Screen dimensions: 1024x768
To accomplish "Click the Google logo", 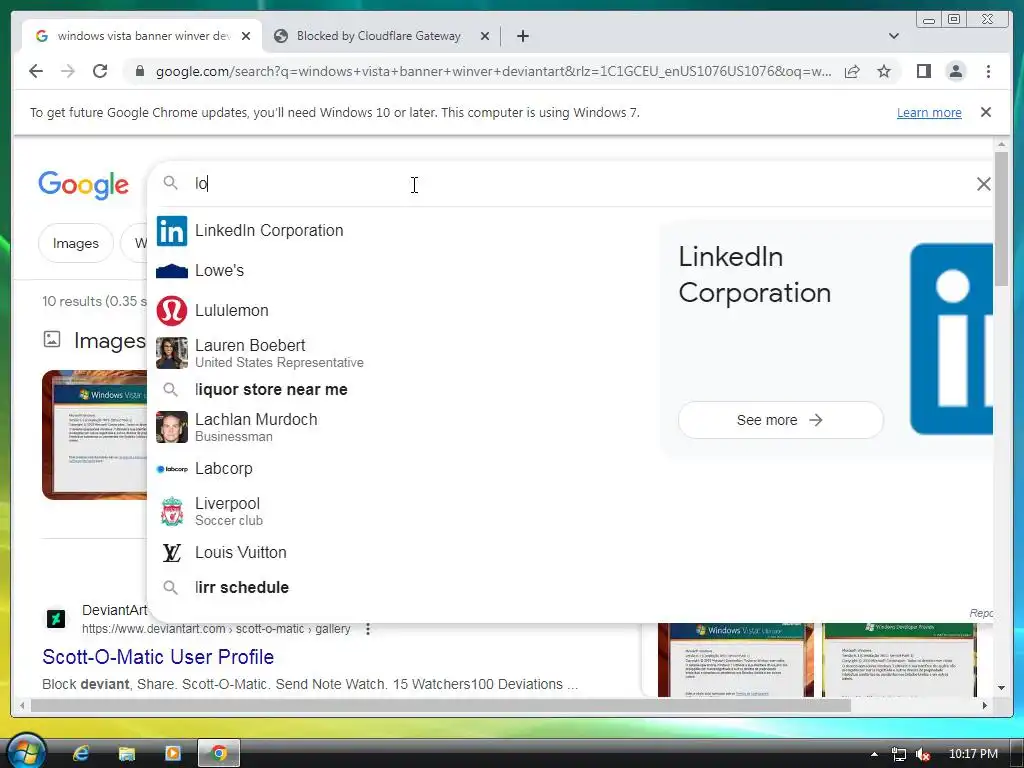I will tap(83, 185).
